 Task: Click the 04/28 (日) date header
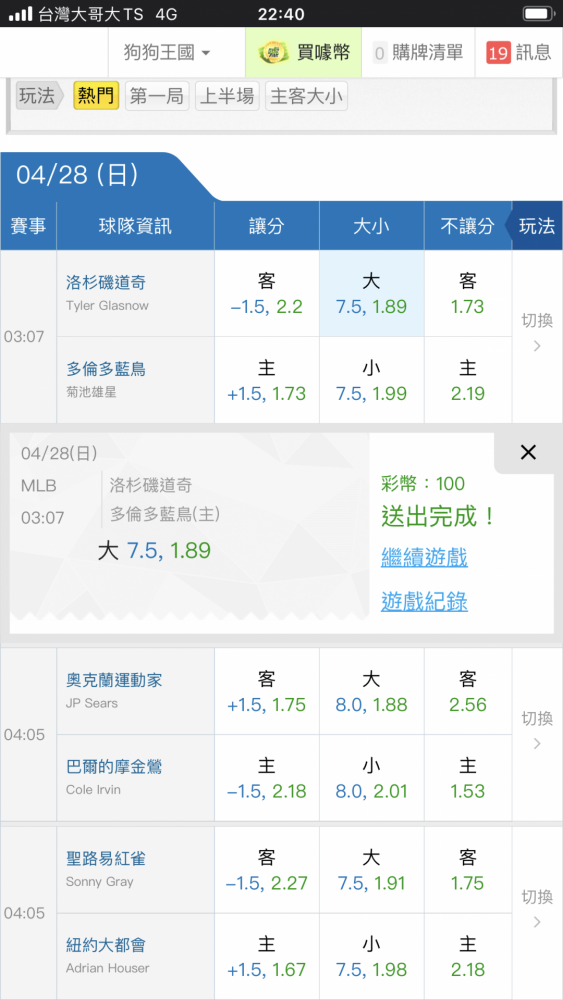(x=77, y=175)
